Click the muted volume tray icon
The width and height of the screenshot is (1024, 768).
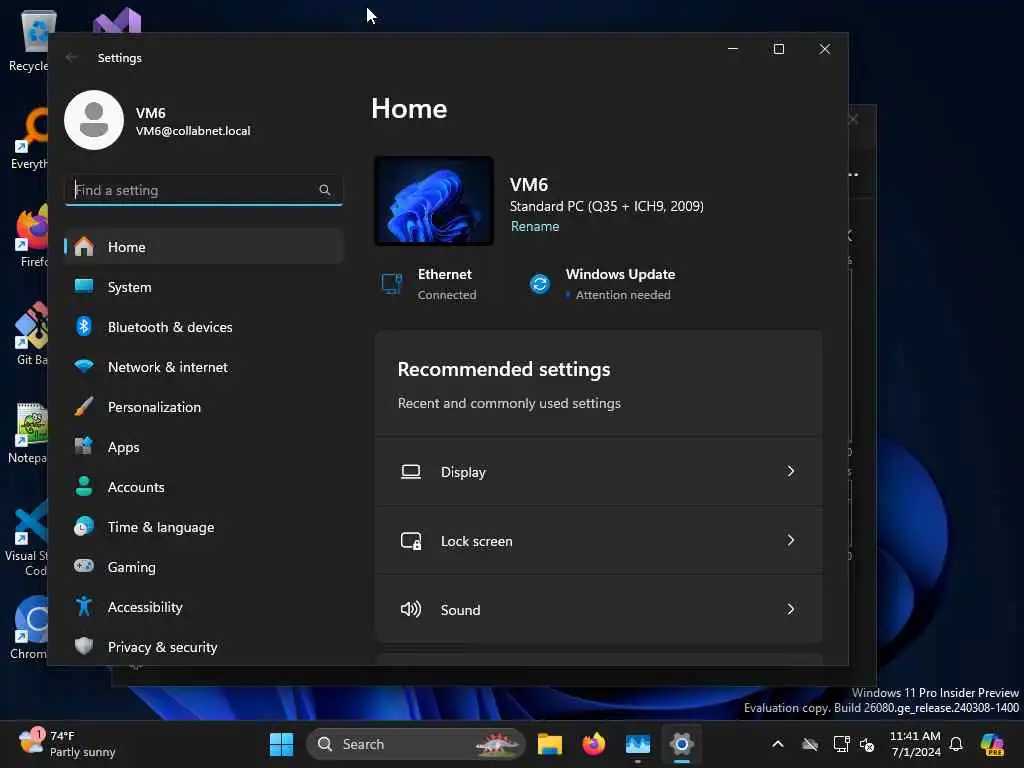point(867,744)
